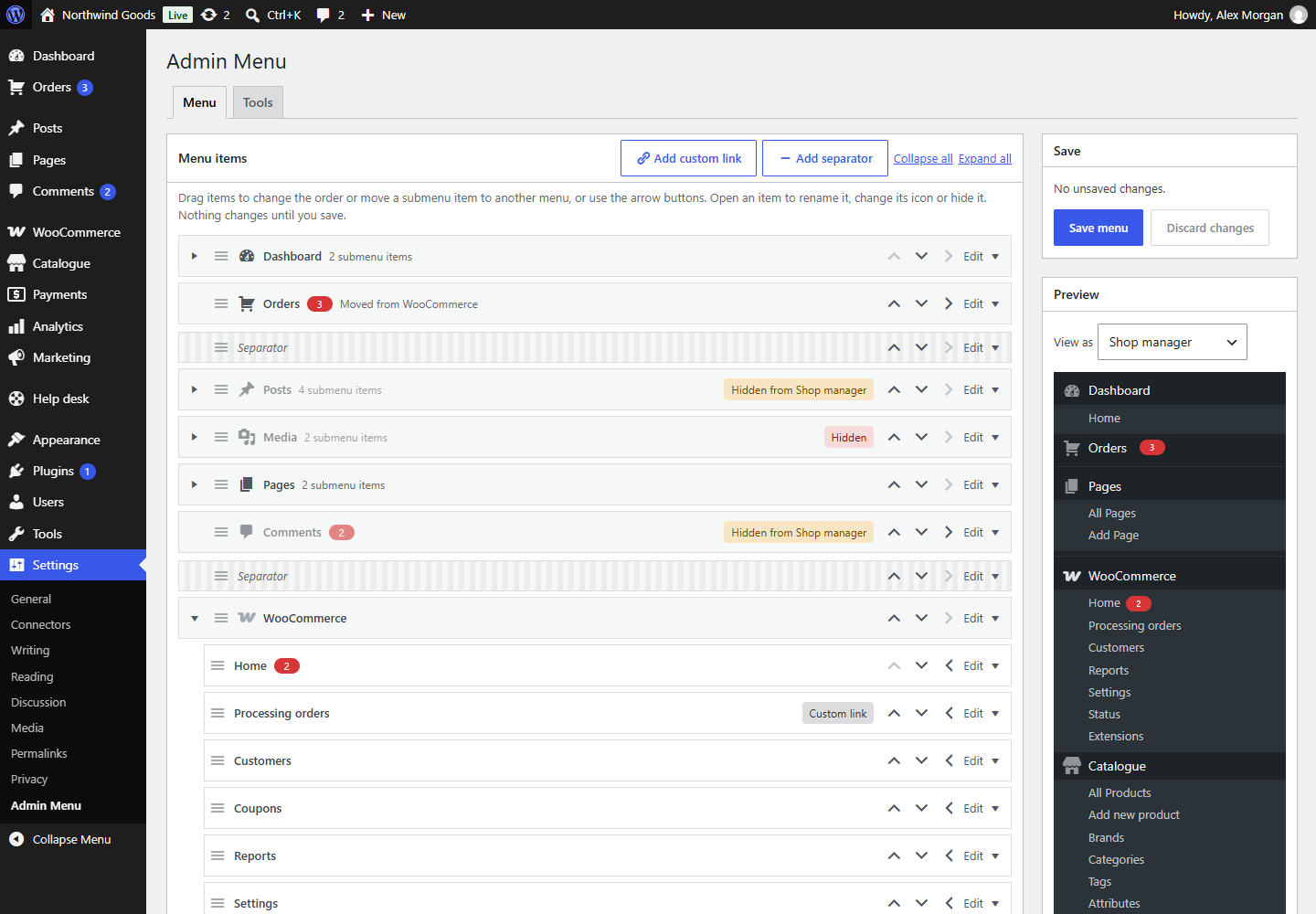Click the WordPress logo in admin bar
Screen dimensions: 1316x914
pyautogui.click(x=16, y=15)
